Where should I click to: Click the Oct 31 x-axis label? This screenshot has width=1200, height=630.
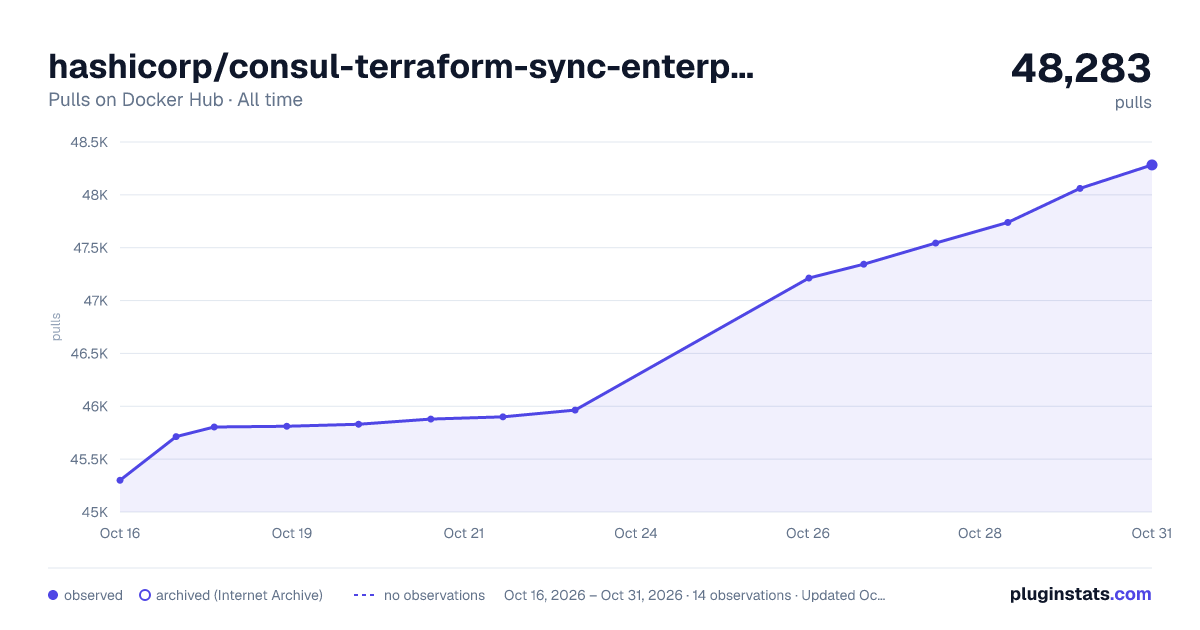point(1151,533)
